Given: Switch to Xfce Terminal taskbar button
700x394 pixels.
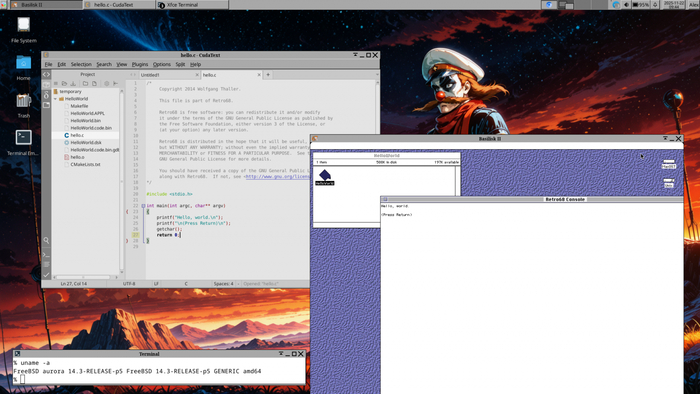Looking at the screenshot, I should coord(192,4).
